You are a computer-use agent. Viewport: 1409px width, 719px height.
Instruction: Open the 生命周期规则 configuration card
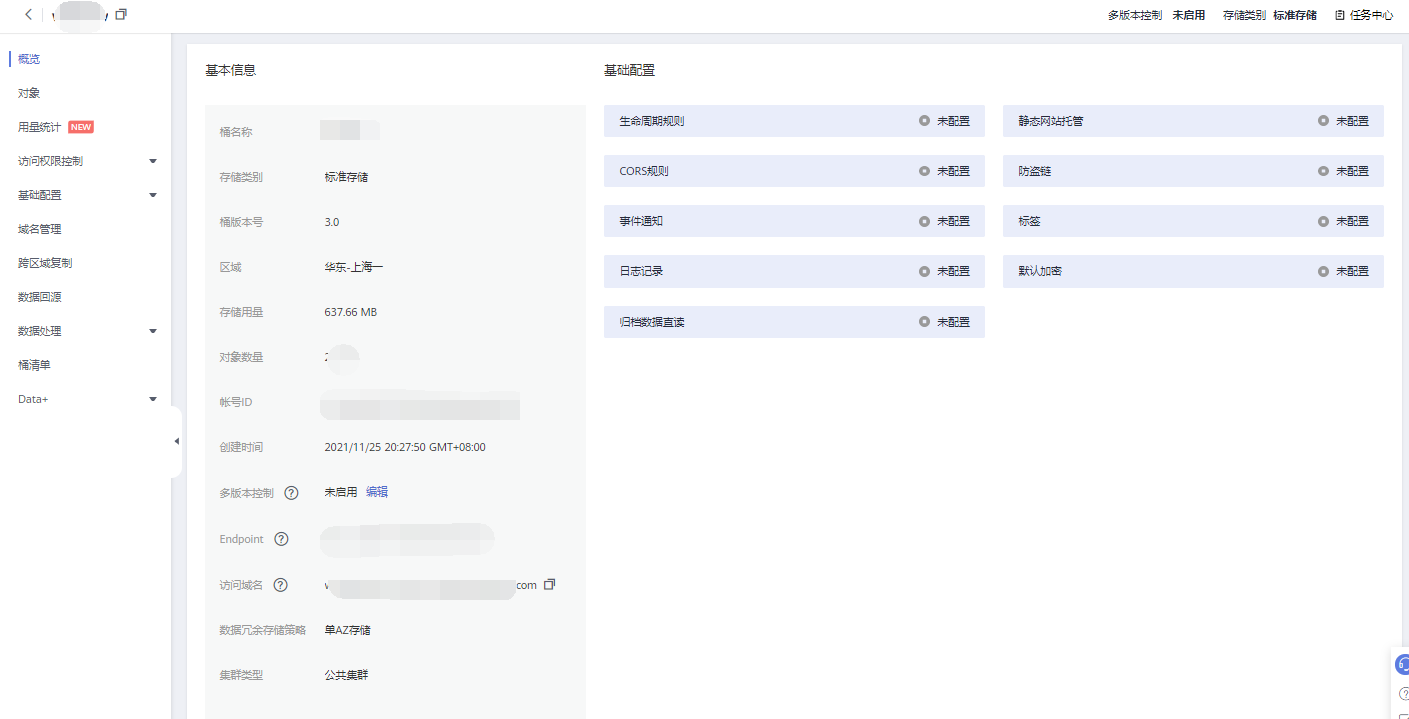(x=794, y=121)
